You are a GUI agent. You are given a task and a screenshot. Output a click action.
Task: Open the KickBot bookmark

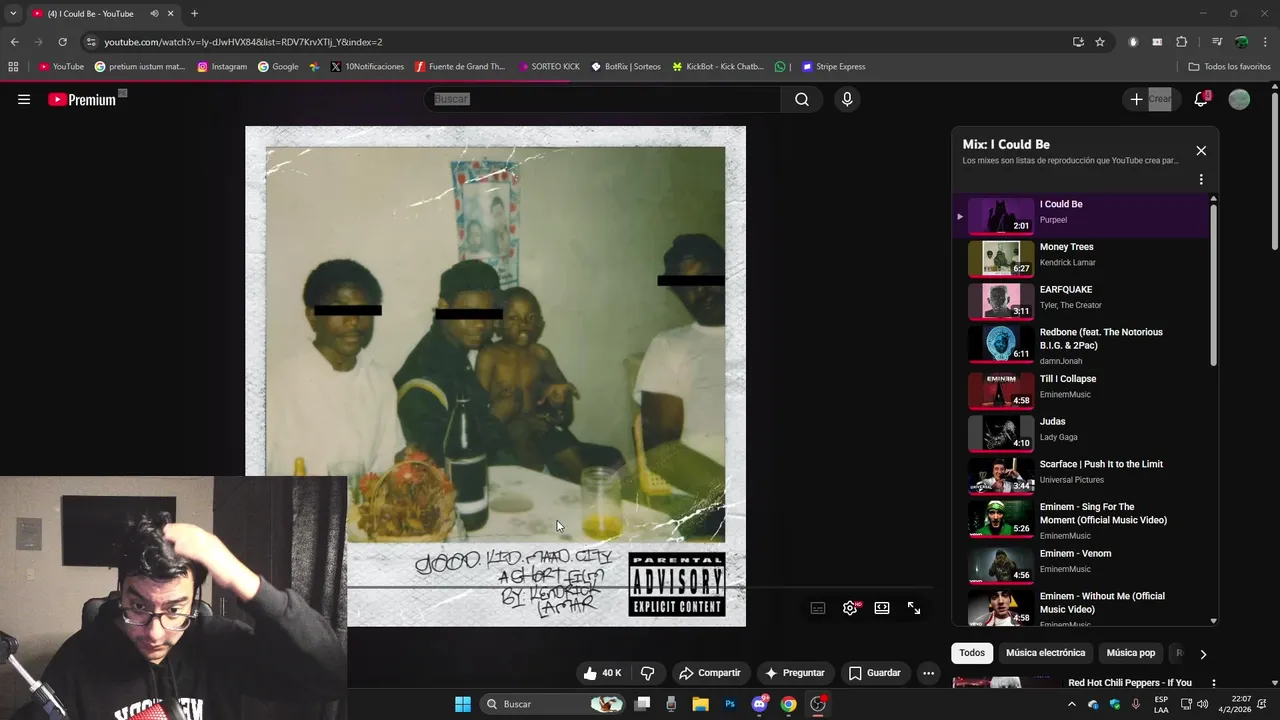pos(718,67)
